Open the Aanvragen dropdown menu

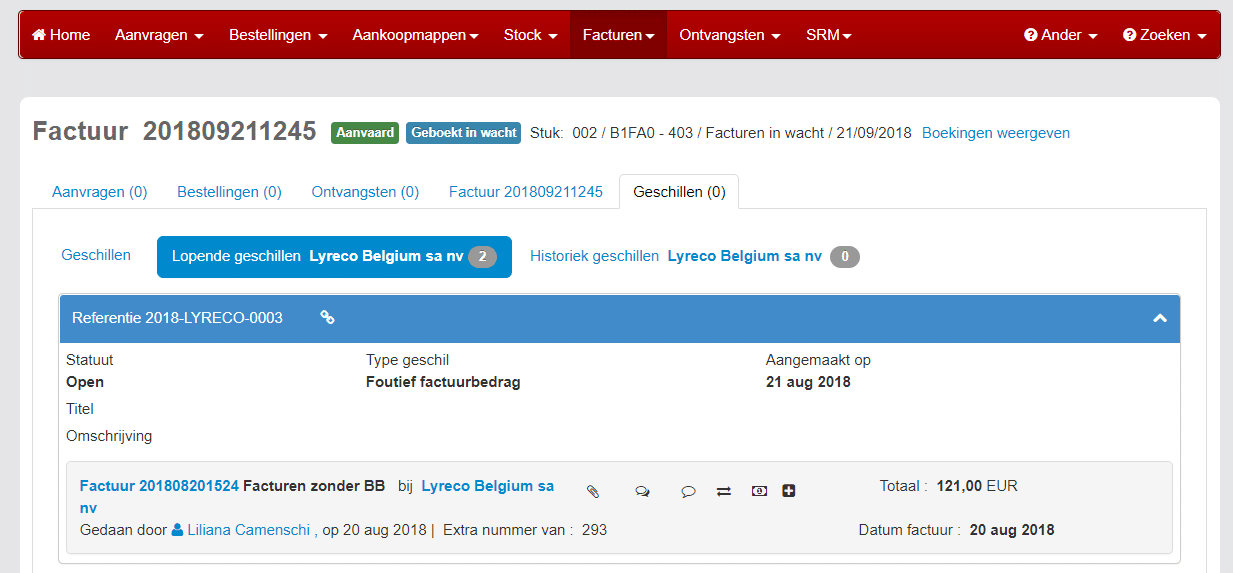pos(159,35)
